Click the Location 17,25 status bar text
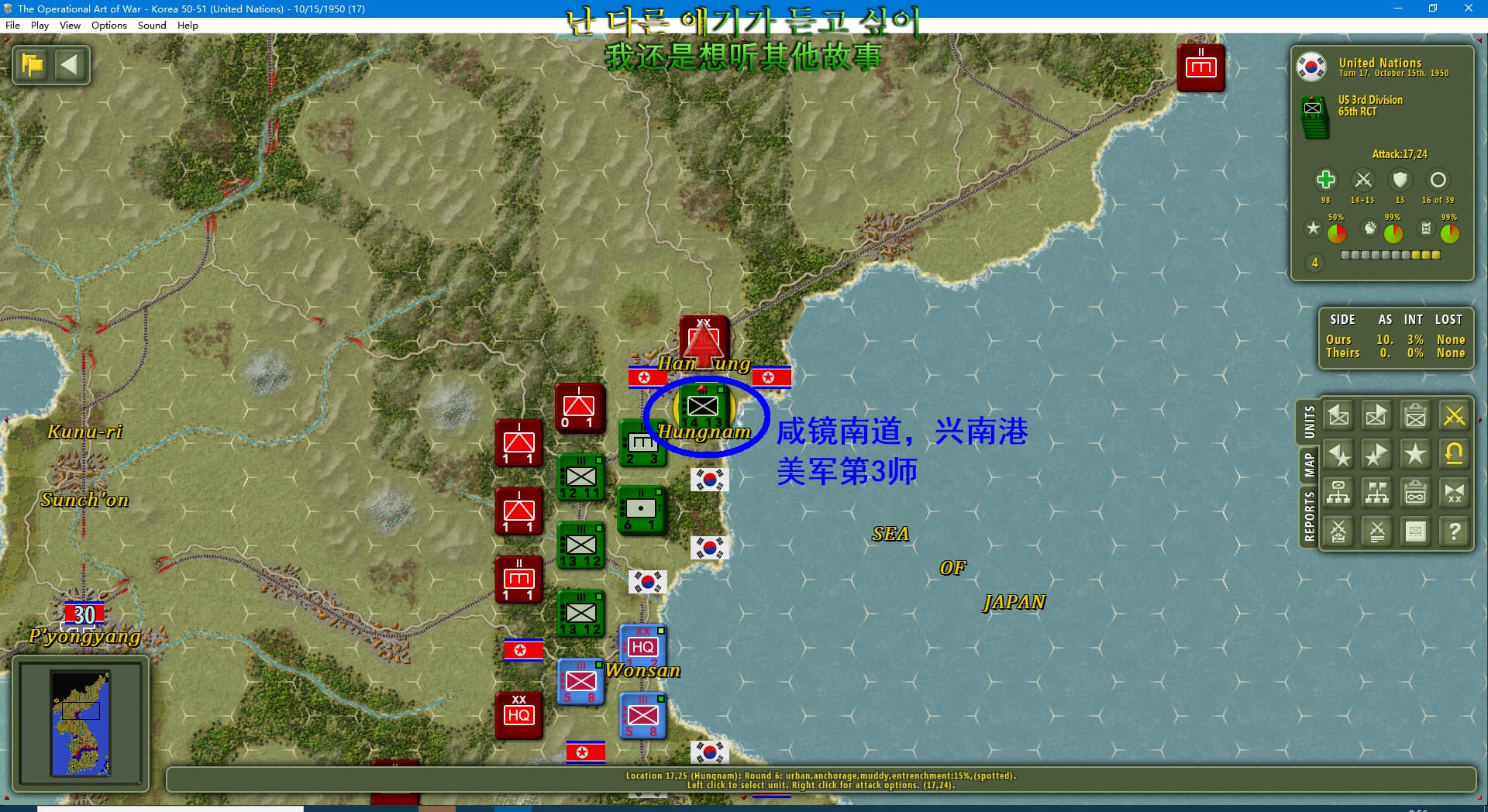Image resolution: width=1488 pixels, height=812 pixels. pyautogui.click(x=821, y=776)
